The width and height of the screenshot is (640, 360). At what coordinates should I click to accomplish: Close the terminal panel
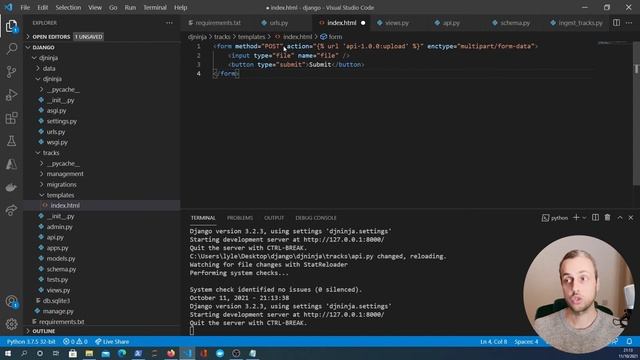click(x=631, y=218)
